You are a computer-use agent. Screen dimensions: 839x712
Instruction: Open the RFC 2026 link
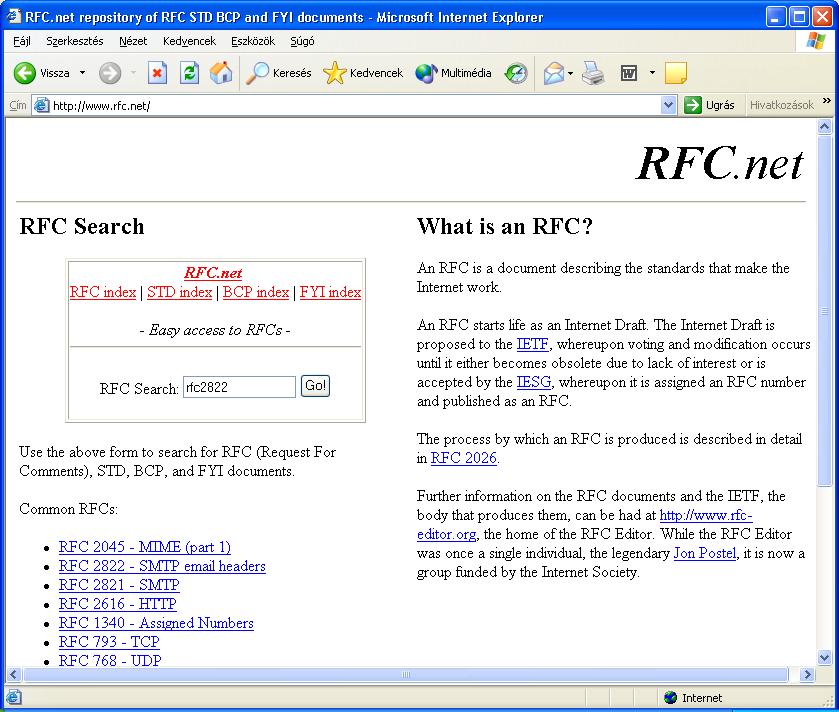coord(464,458)
